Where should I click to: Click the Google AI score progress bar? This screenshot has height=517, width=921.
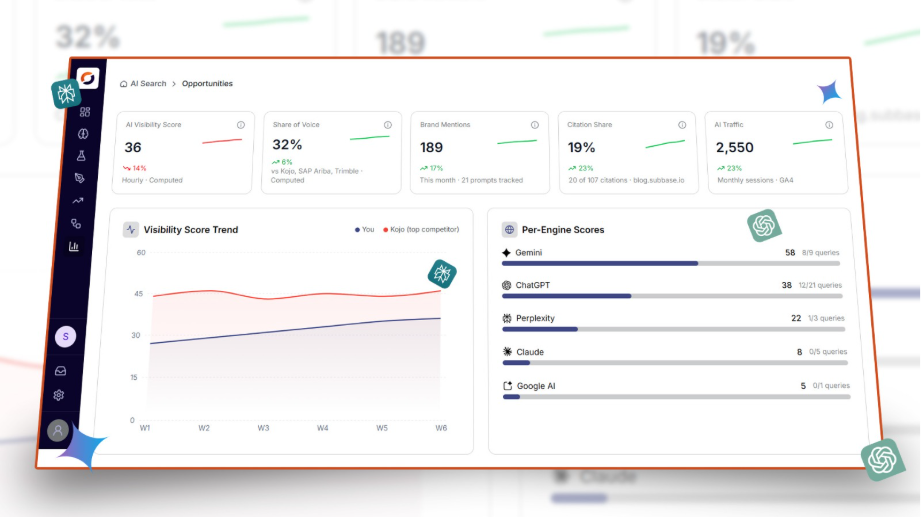pos(677,397)
